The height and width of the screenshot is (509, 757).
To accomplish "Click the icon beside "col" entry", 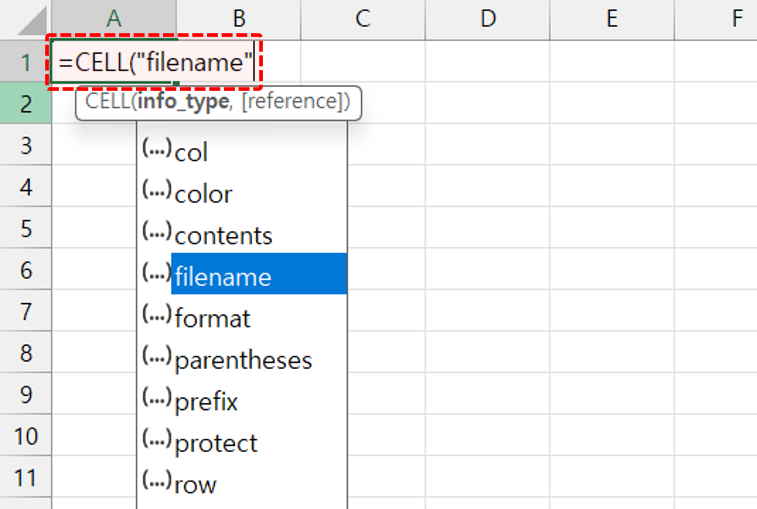I will point(156,150).
